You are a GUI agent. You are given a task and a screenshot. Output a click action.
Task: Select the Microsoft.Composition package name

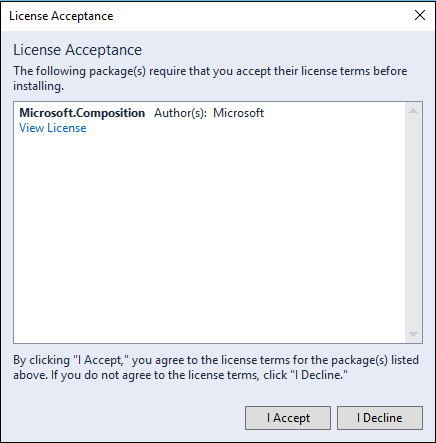[x=82, y=113]
